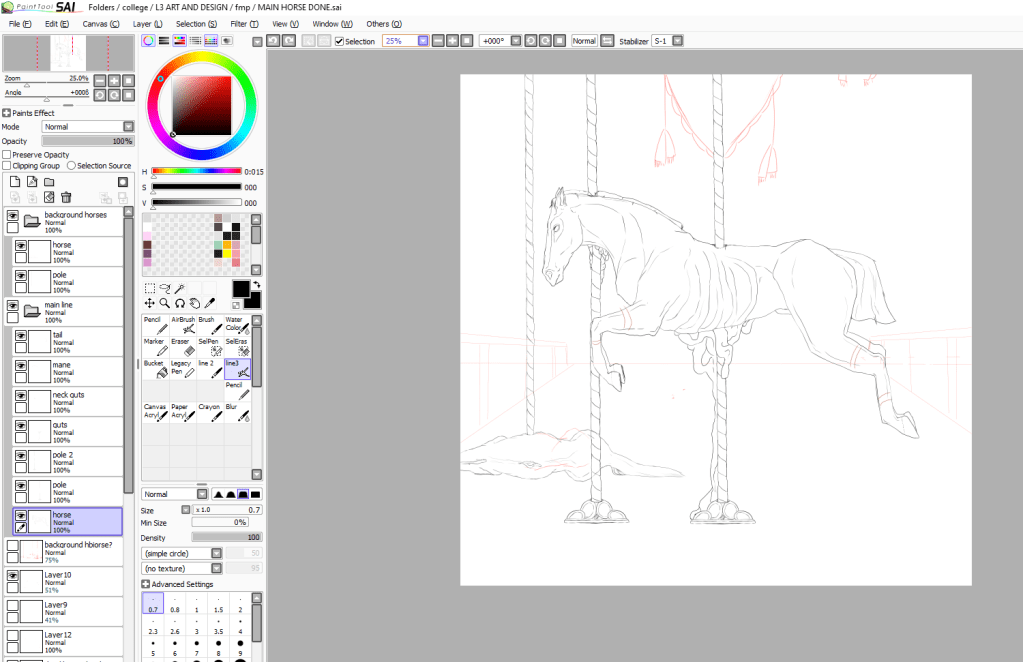
Task: Toggle the Clipping Group checkbox
Action: click(x=7, y=166)
